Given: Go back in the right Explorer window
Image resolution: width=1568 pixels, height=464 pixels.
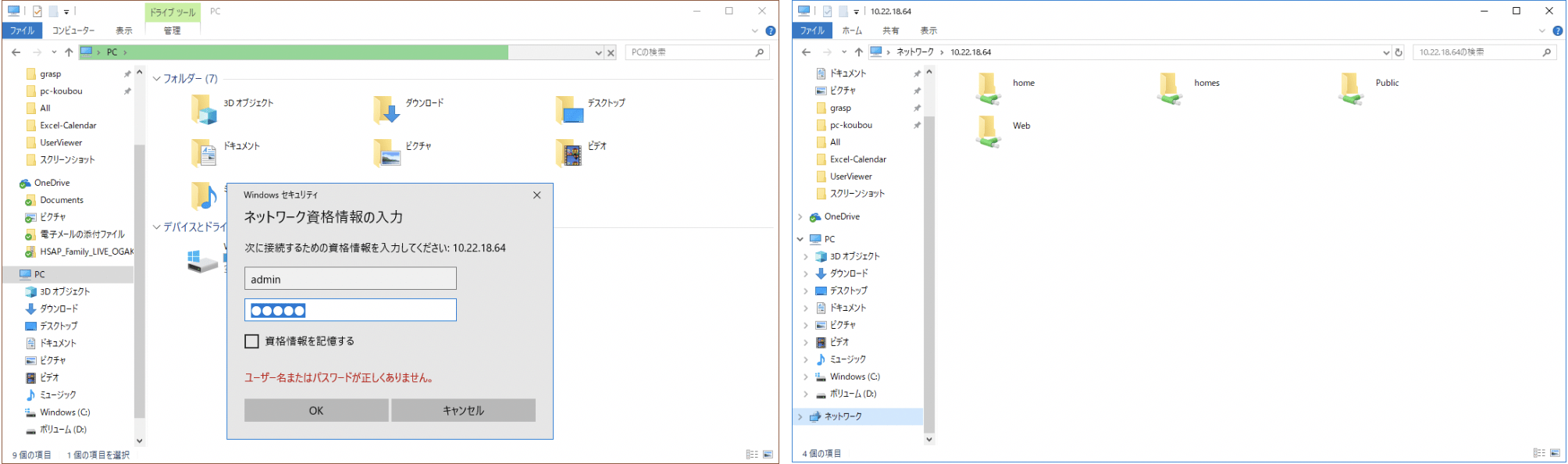Looking at the screenshot, I should click(807, 52).
